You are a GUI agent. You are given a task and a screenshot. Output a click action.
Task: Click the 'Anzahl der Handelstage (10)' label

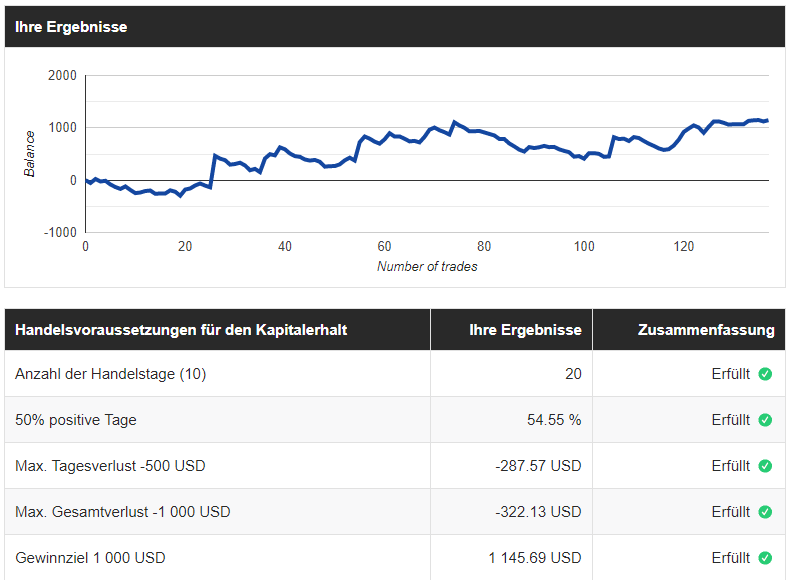(x=111, y=374)
